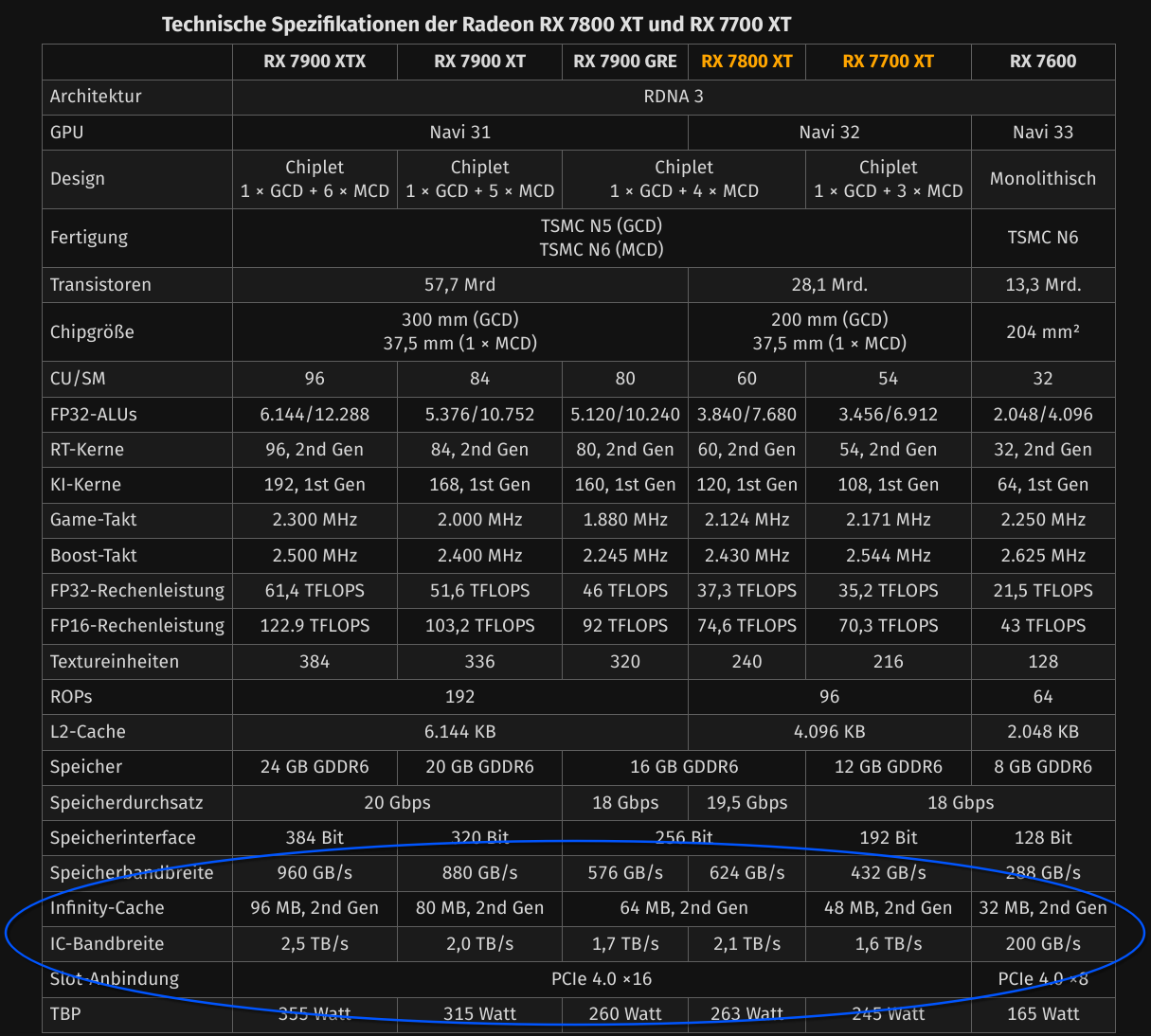Select the '57,7 Mrd' transistor cell
The height and width of the screenshot is (1036, 1151).
point(459,285)
